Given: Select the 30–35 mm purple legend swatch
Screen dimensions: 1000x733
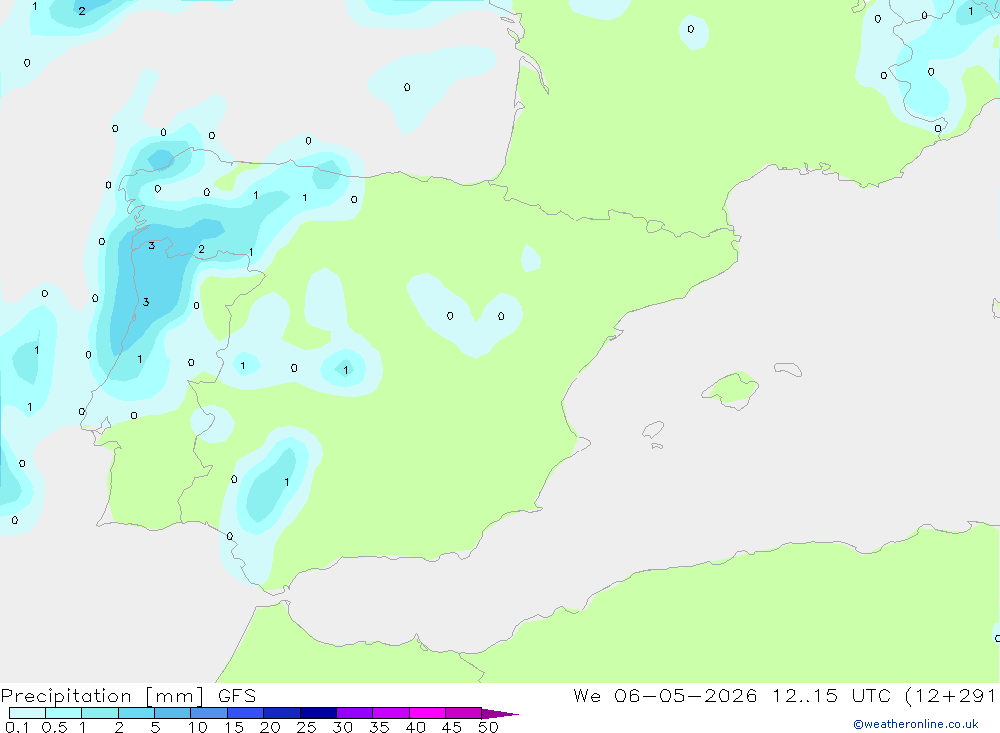Looking at the screenshot, I should (x=355, y=713).
